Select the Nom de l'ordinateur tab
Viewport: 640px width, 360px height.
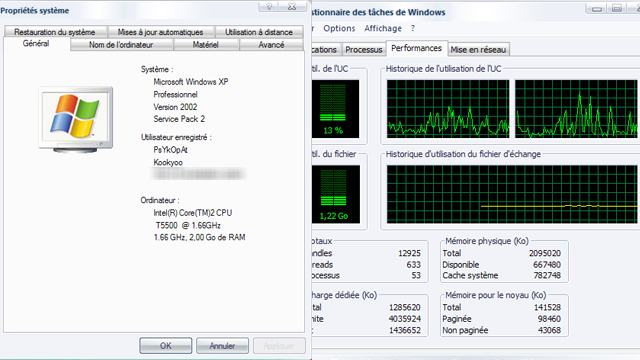click(x=121, y=45)
